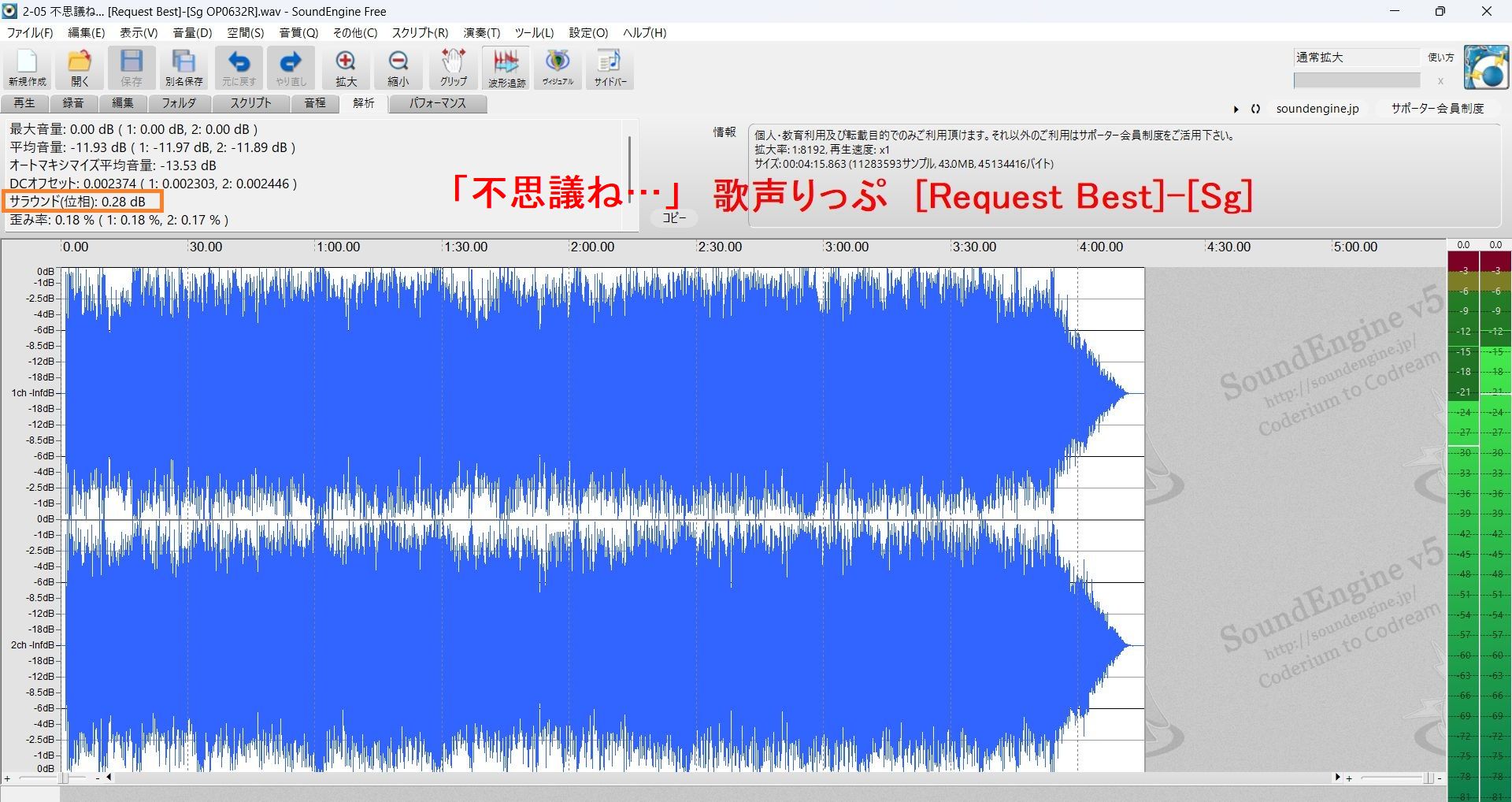Image resolution: width=1512 pixels, height=802 pixels.
Task: Open the スクリプト(R) menu
Action: pyautogui.click(x=420, y=32)
